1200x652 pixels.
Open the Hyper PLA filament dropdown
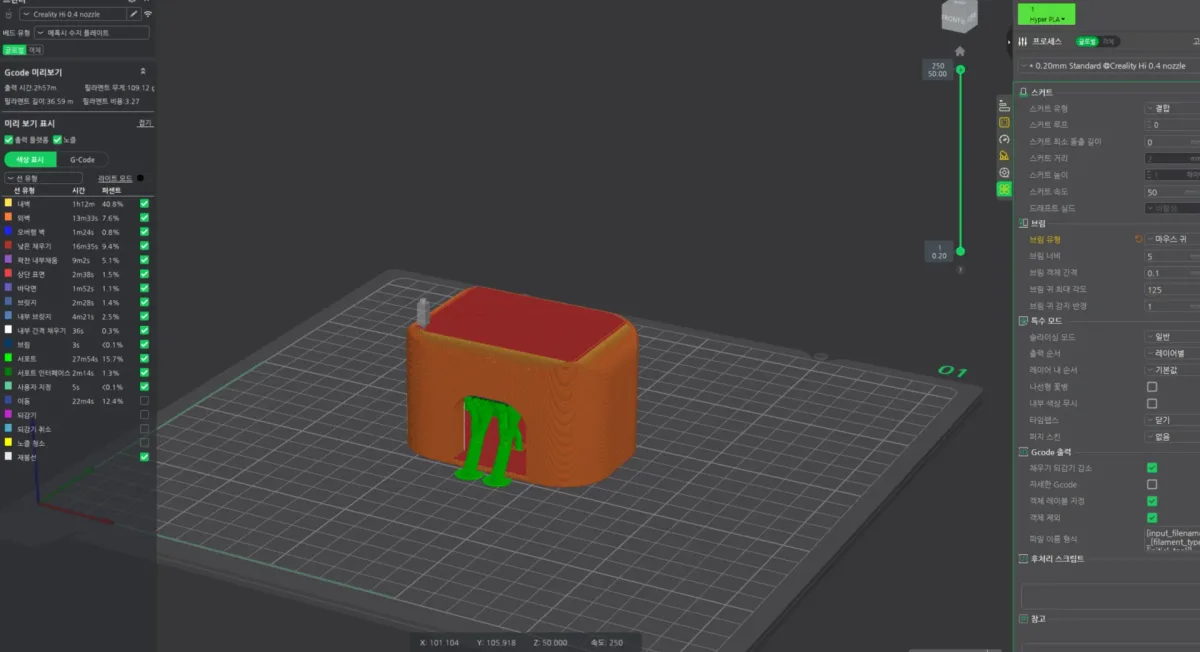[x=1047, y=14]
